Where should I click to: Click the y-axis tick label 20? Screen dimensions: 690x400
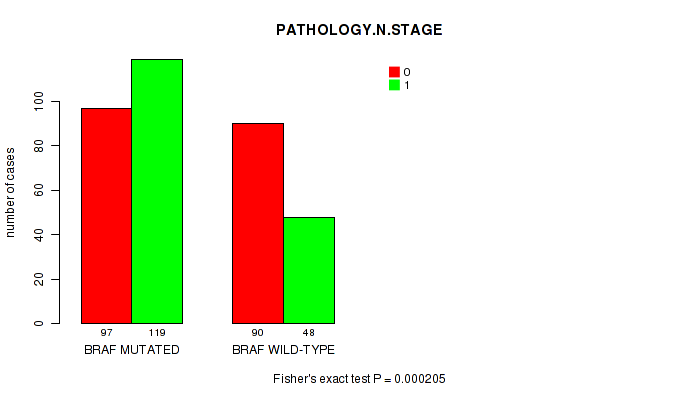(x=39, y=280)
